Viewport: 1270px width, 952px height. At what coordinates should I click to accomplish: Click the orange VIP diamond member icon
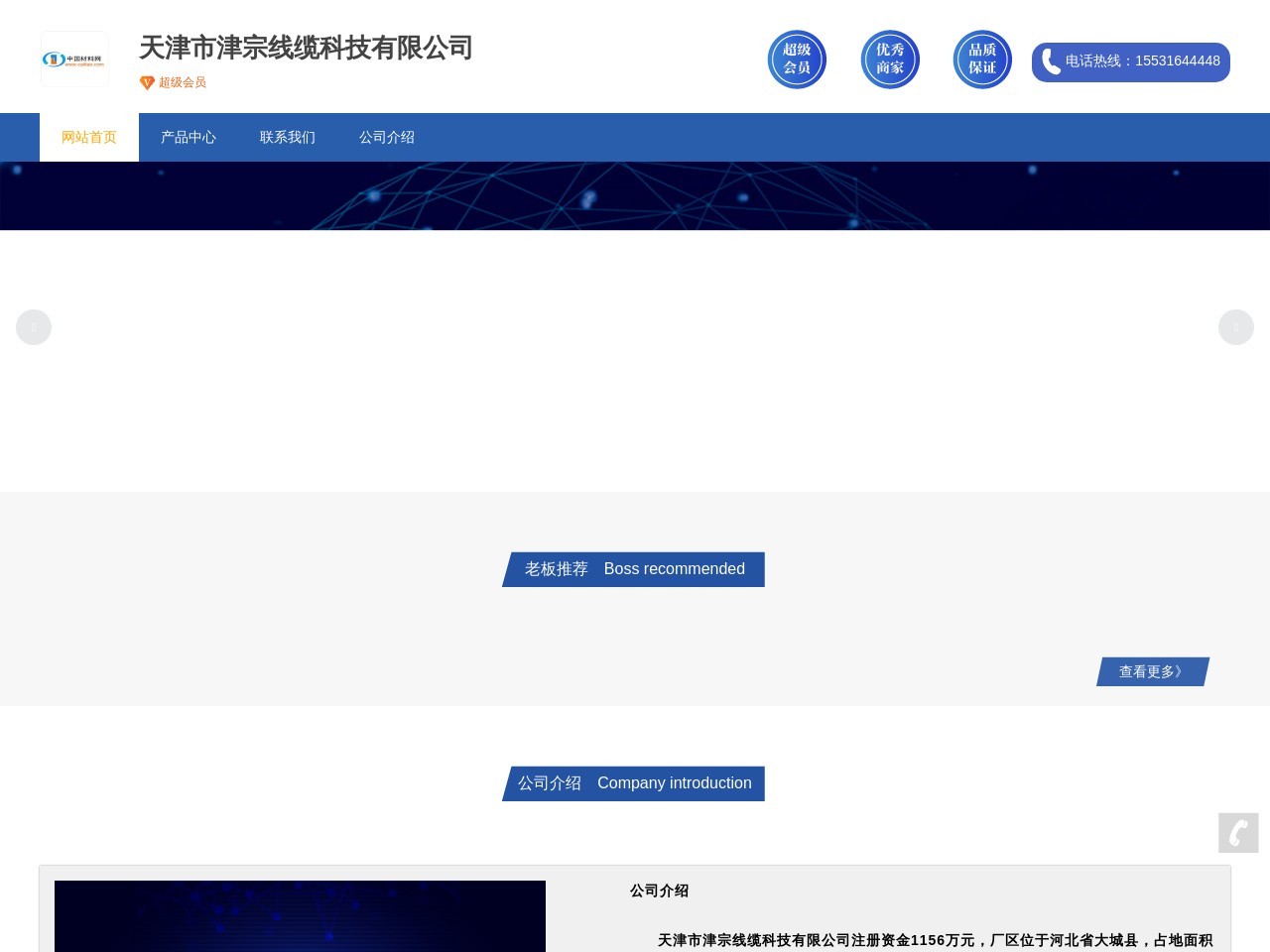pyautogui.click(x=147, y=83)
